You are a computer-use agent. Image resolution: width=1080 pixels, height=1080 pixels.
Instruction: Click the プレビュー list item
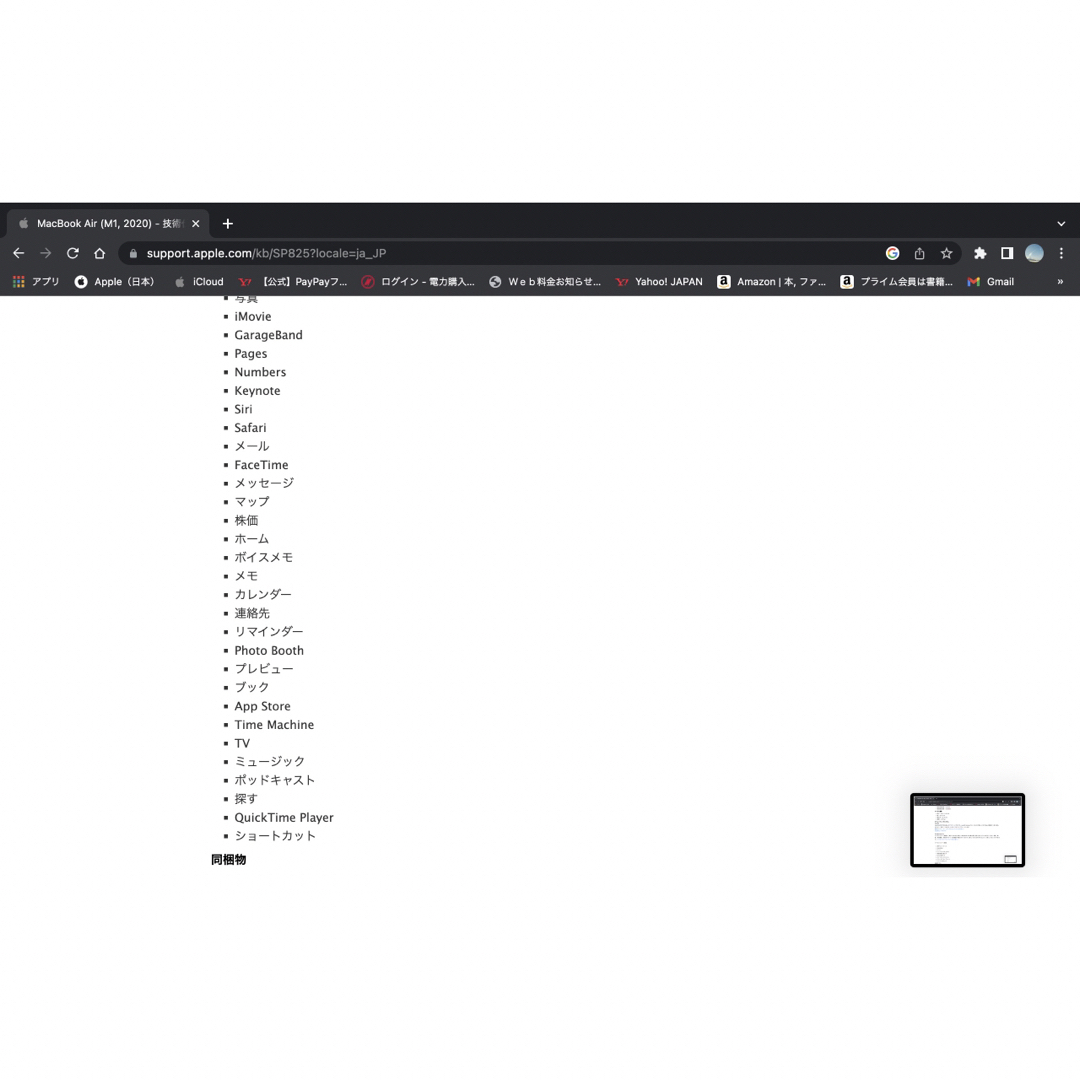tap(264, 669)
